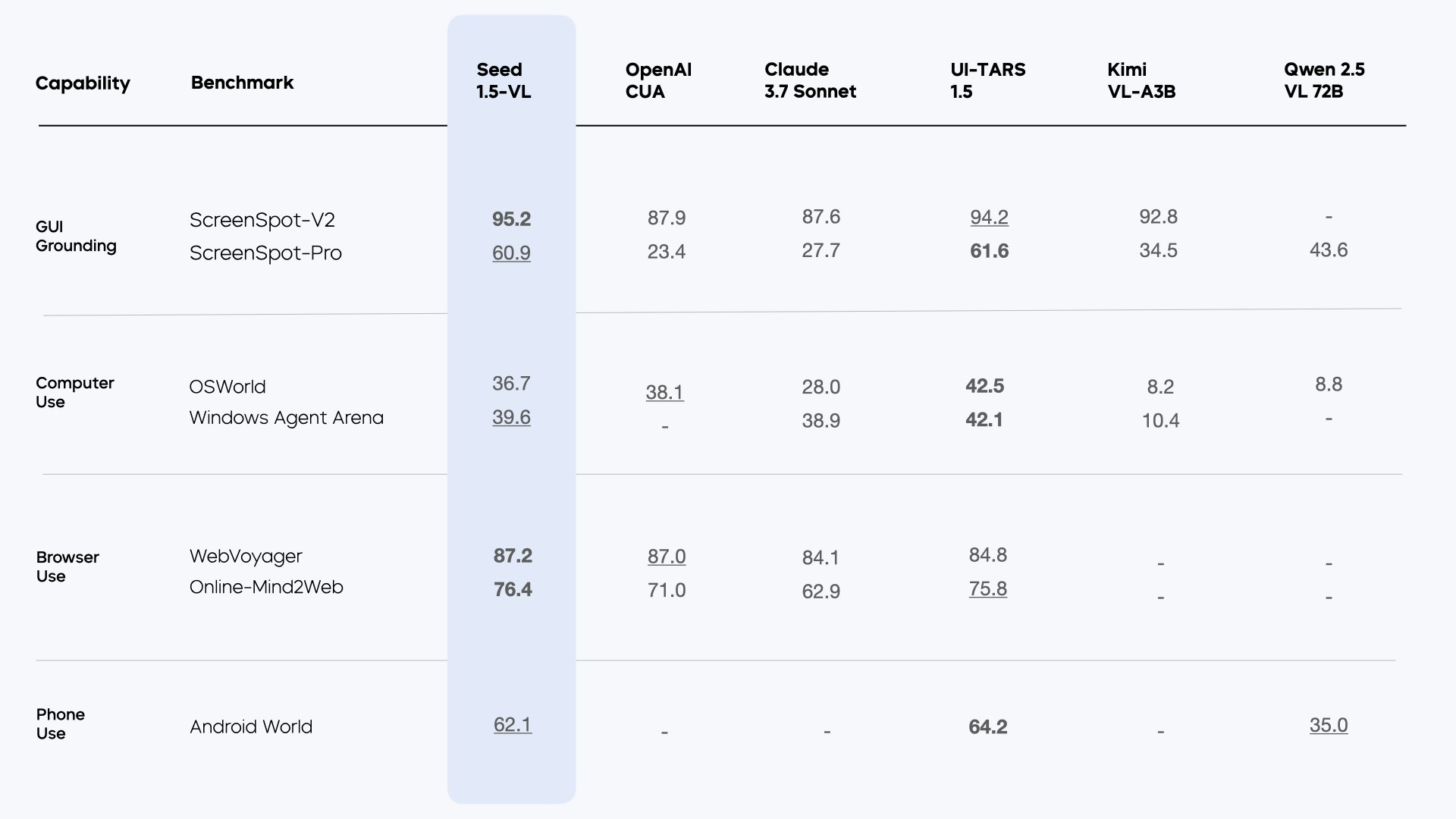Click the Capability column header
This screenshot has width=1456, height=819.
83,83
